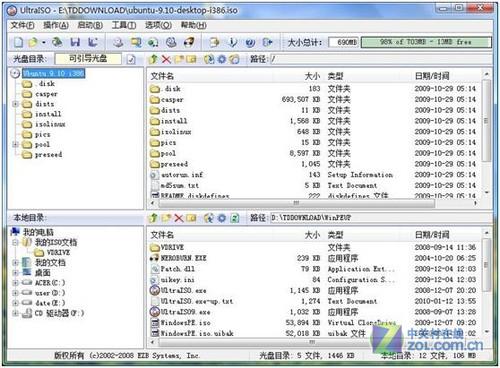Open the 启动(B) menu
Image resolution: width=500 pixels, height=368 pixels.
(x=90, y=25)
